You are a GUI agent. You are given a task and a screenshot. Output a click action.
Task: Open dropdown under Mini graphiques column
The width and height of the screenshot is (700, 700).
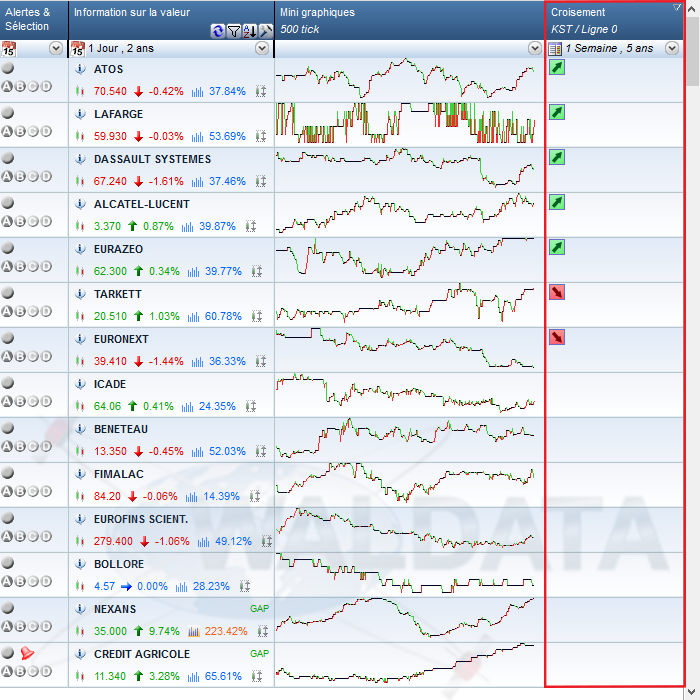click(x=534, y=48)
